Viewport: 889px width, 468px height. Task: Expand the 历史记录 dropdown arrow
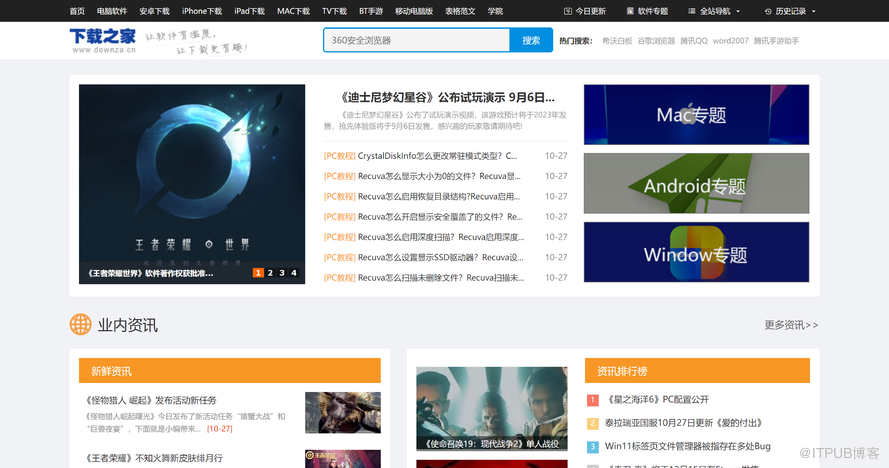[814, 11]
